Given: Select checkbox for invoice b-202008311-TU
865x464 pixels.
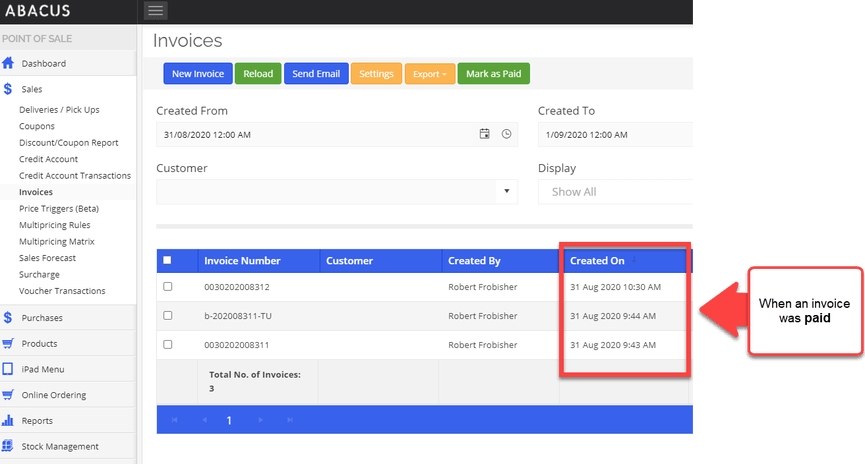Looking at the screenshot, I should point(167,316).
